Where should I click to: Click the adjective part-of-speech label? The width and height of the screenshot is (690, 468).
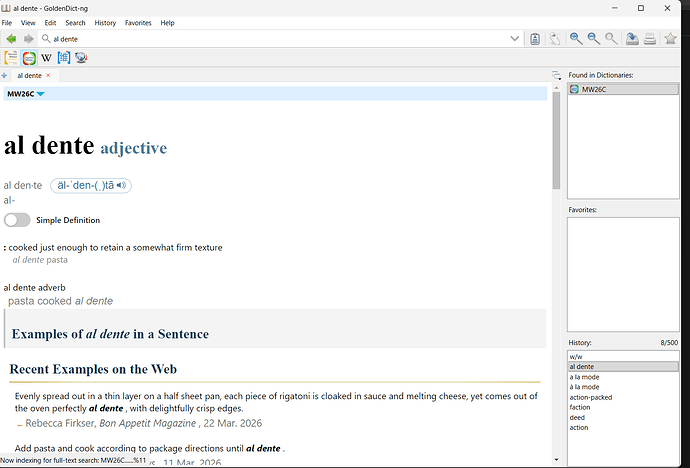click(134, 148)
